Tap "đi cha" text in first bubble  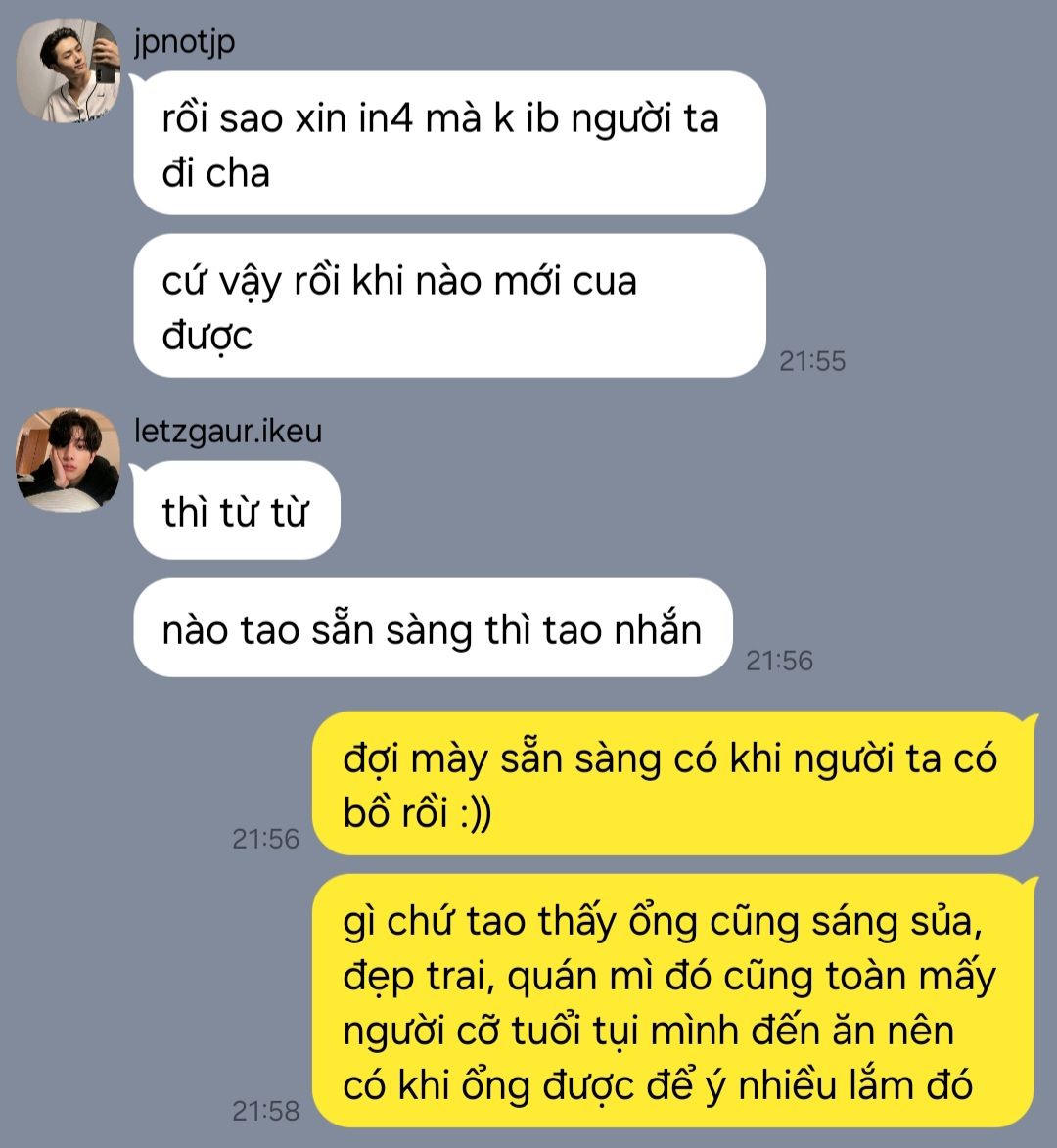click(216, 173)
